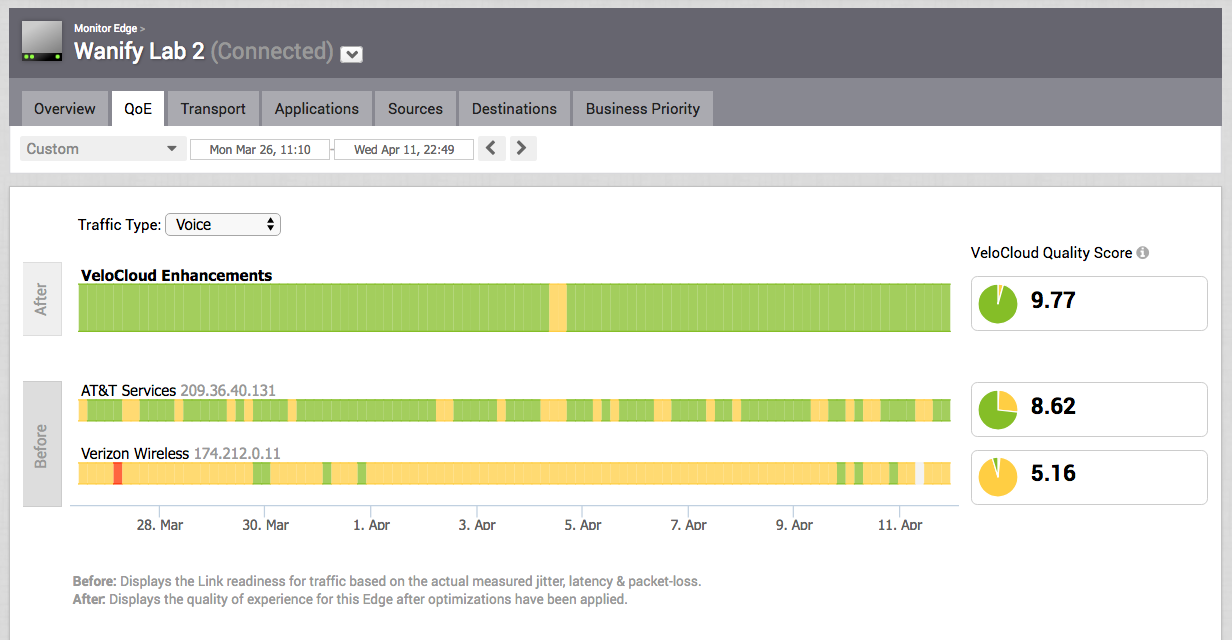This screenshot has height=640, width=1232.
Task: Click the edge device icon
Action: (42, 41)
